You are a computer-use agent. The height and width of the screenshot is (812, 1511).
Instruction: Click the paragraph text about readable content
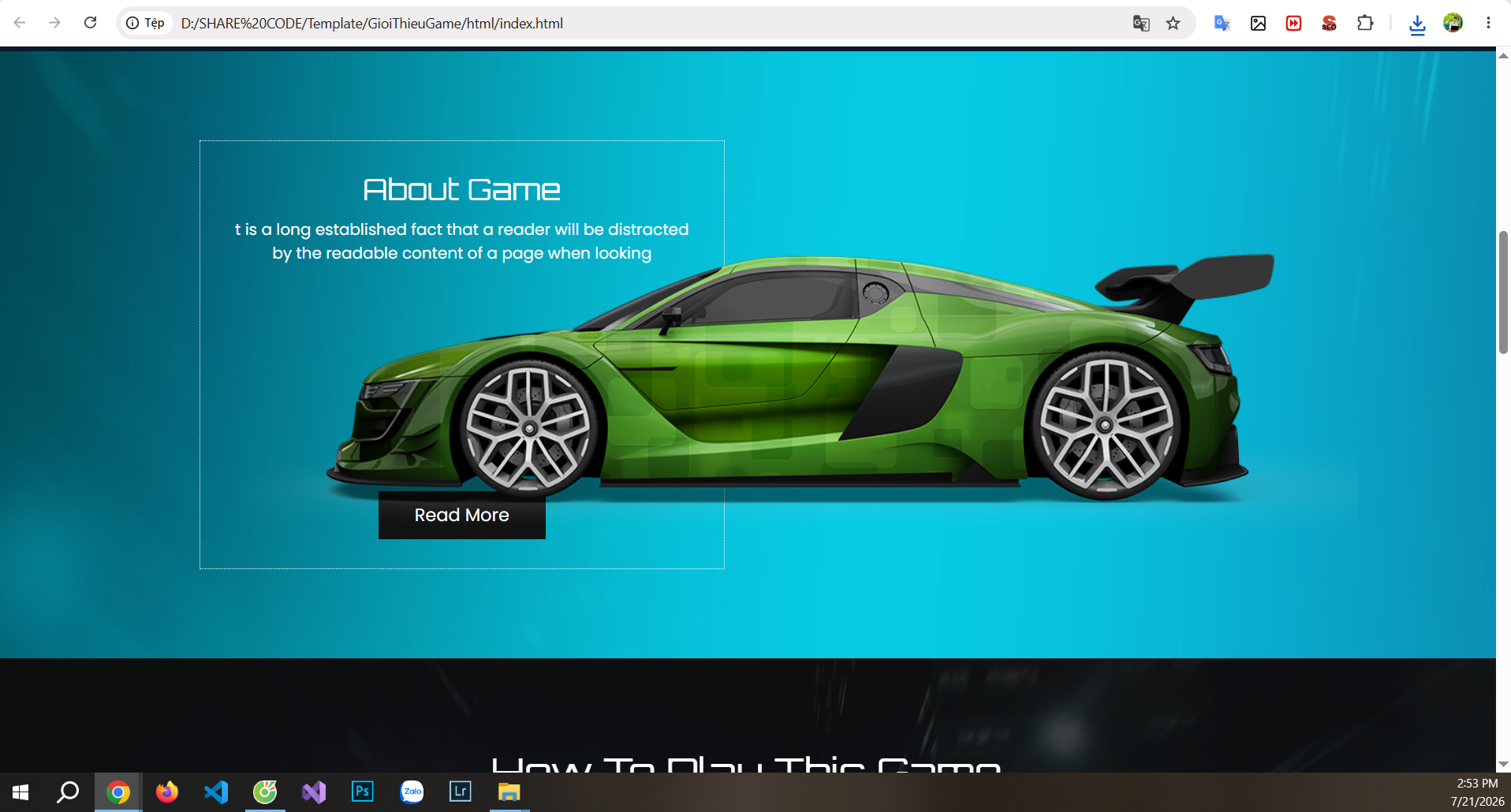[462, 241]
